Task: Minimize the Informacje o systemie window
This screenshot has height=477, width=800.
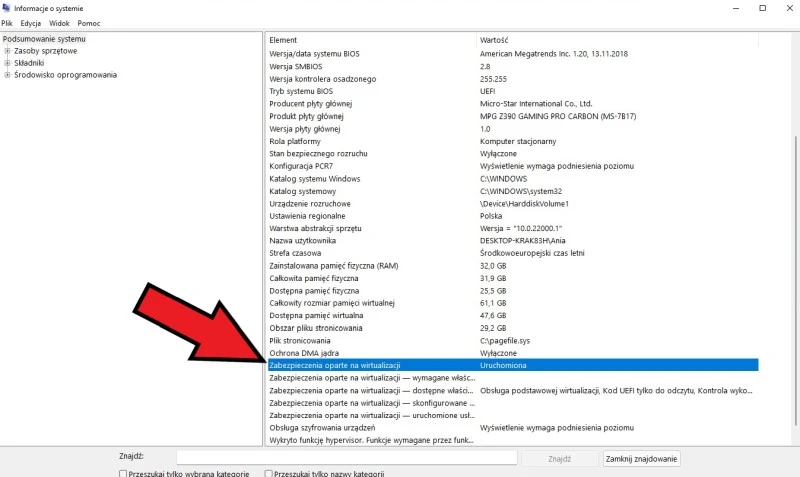Action: tap(736, 8)
